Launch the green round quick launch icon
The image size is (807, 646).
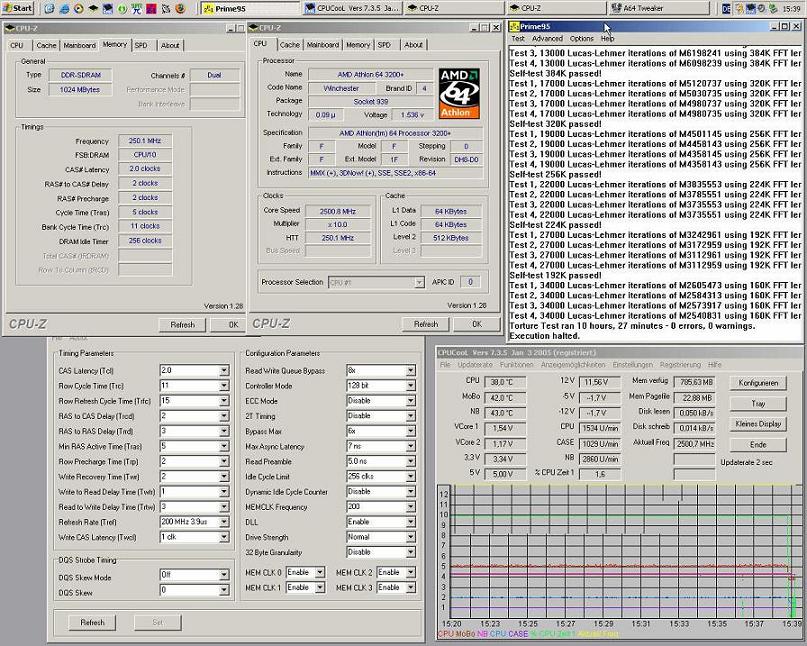[122, 8]
